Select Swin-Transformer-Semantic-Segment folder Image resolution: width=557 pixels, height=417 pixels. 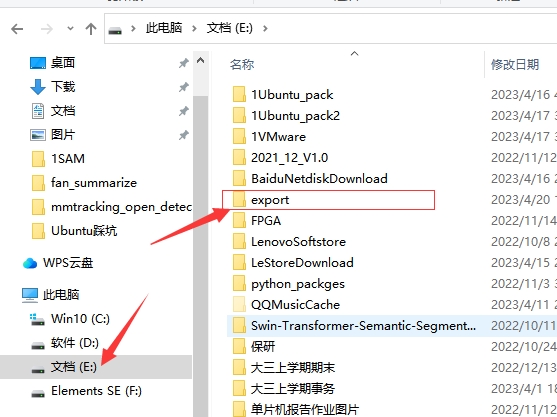[363, 326]
